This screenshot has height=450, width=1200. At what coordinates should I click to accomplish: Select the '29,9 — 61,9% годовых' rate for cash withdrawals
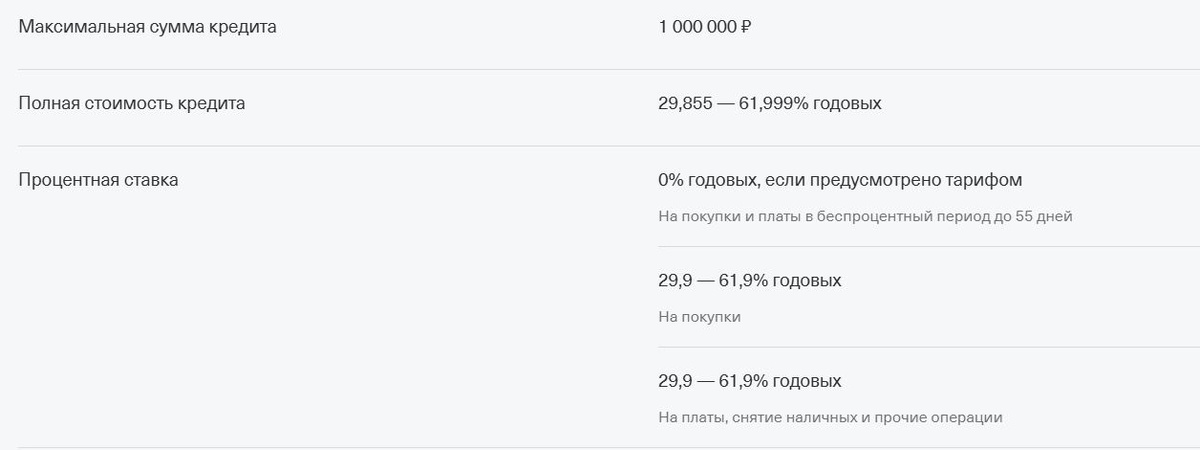coord(750,381)
